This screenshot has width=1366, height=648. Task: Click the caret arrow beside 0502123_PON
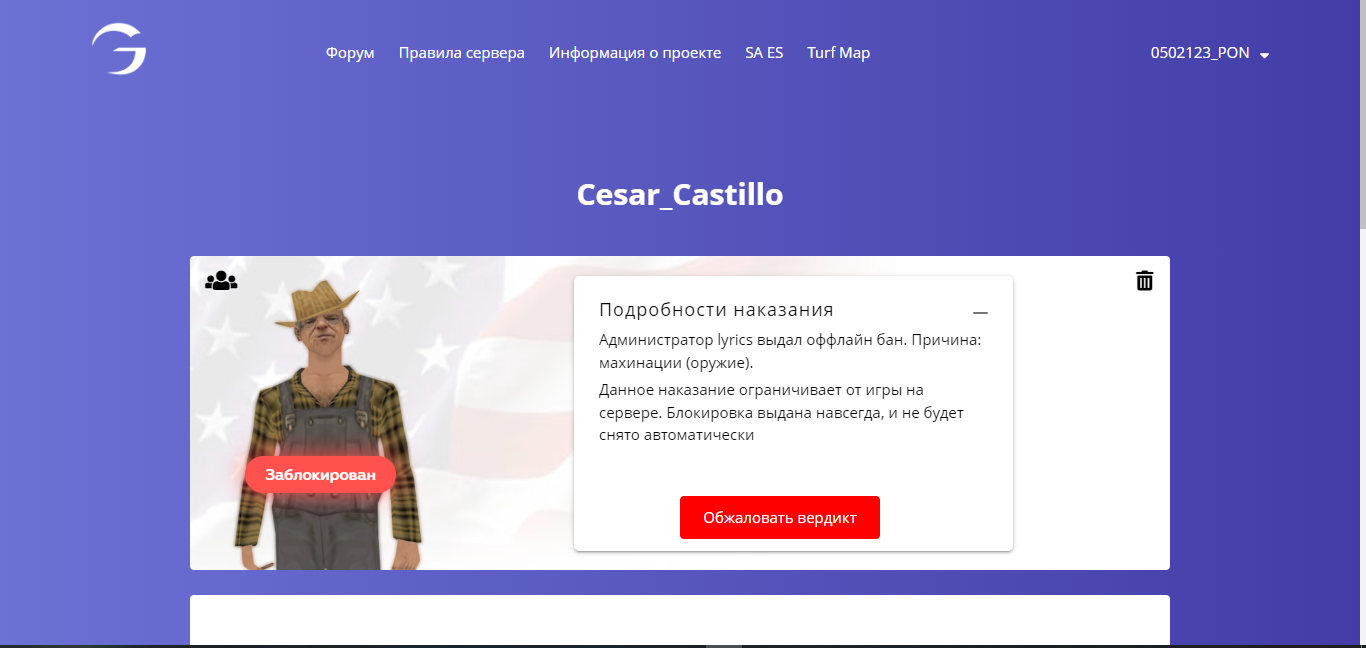tap(1264, 55)
